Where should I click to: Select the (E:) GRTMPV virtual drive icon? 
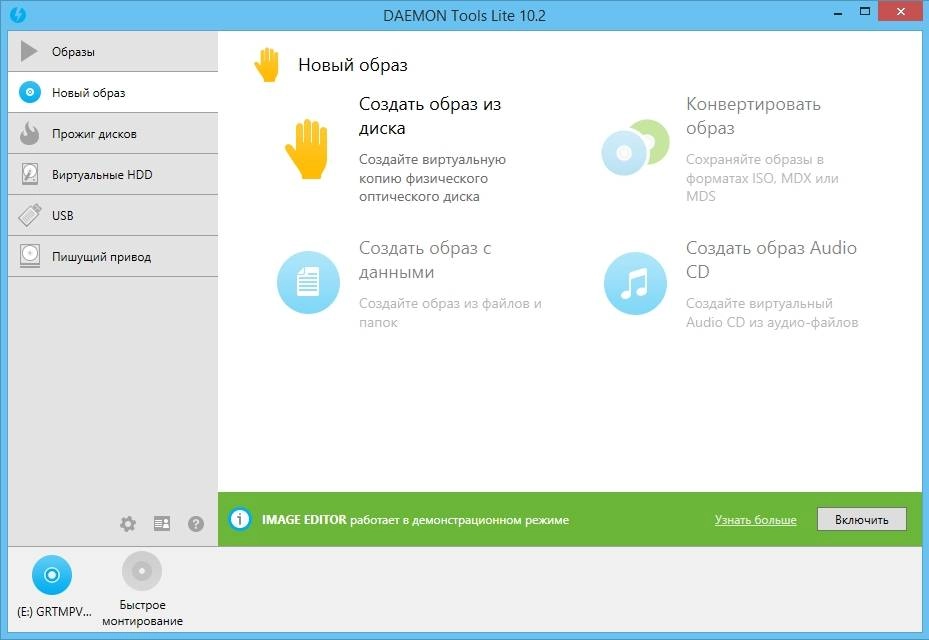click(x=52, y=575)
